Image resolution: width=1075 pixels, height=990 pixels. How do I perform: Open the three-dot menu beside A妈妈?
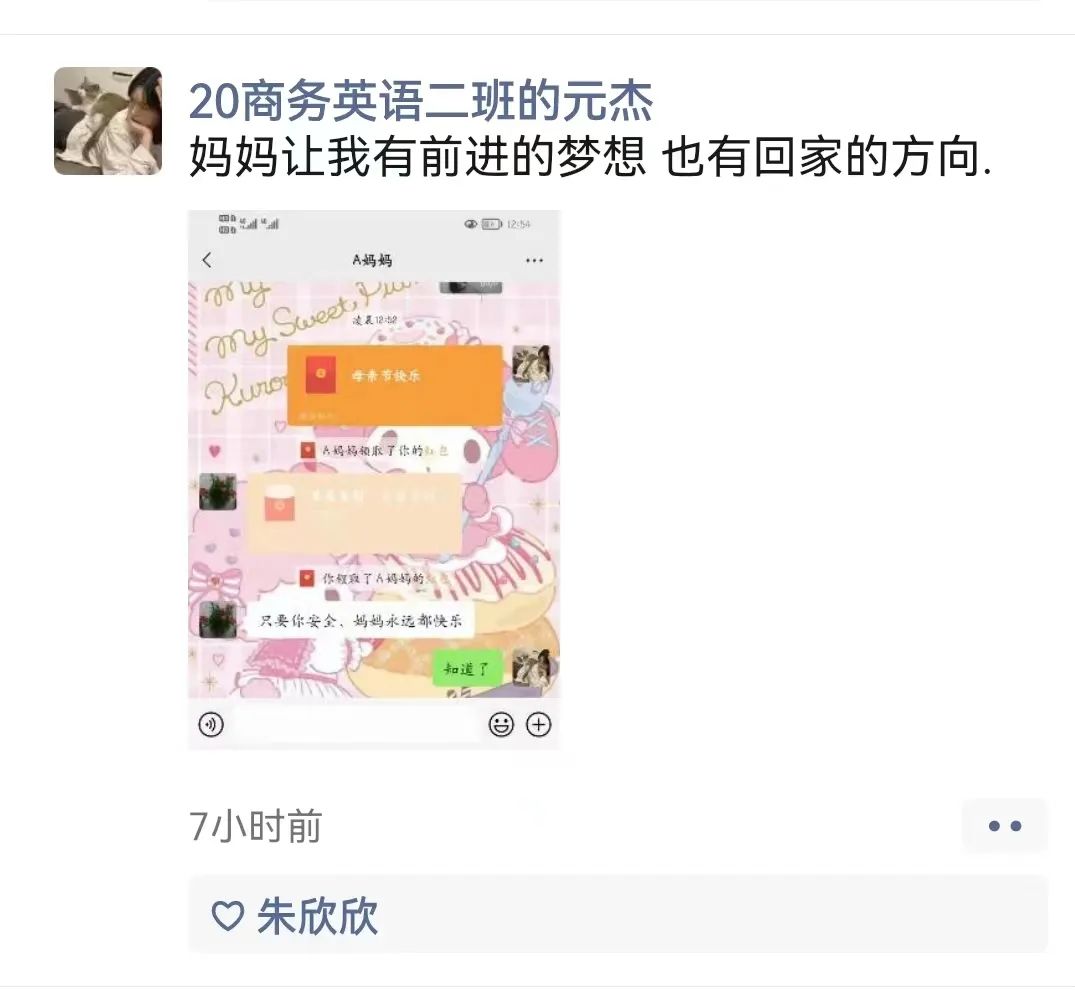coord(534,261)
